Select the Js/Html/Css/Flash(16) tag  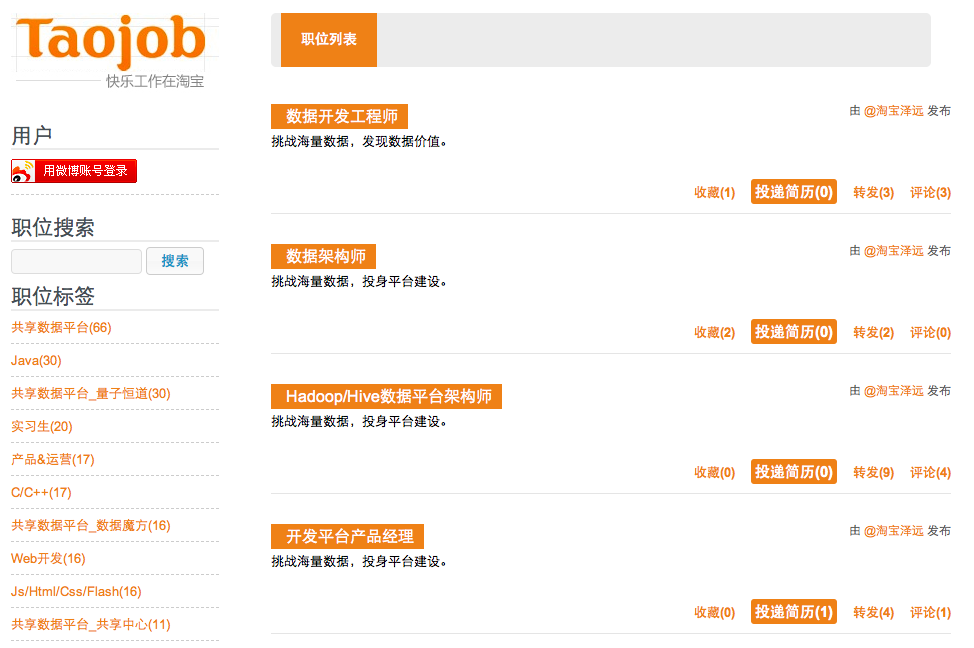click(x=76, y=592)
